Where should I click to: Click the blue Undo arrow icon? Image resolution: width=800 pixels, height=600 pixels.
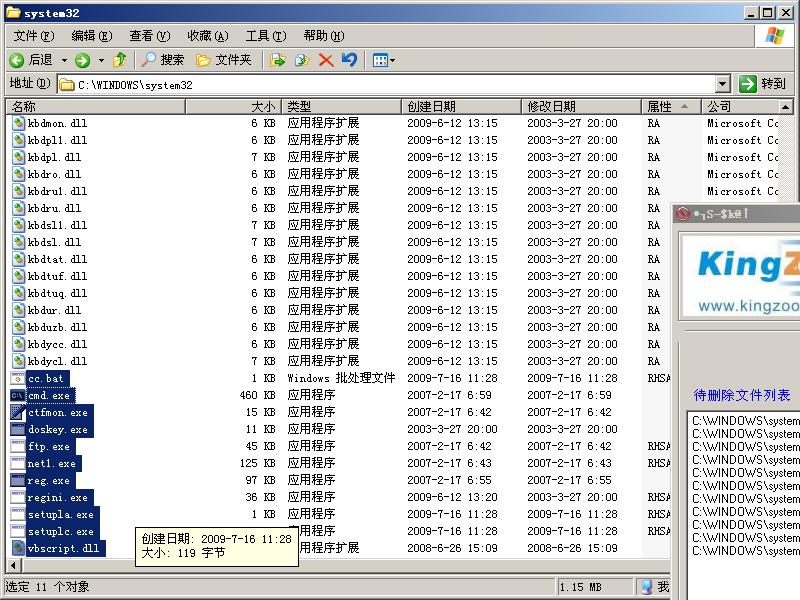pos(348,60)
